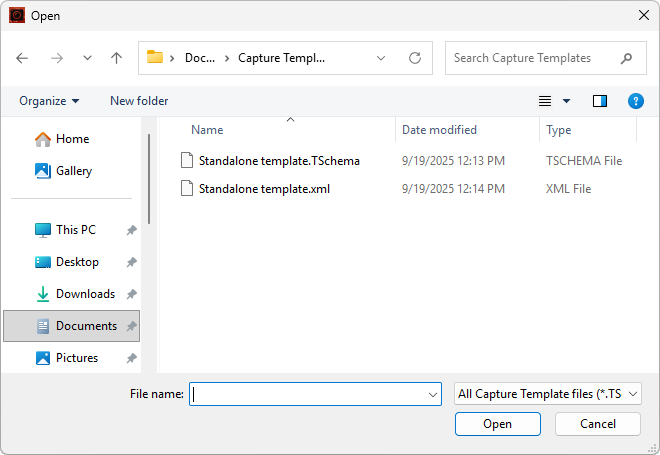660x455 pixels.
Task: Expand the address bar previous locations dropdown
Action: [381, 58]
